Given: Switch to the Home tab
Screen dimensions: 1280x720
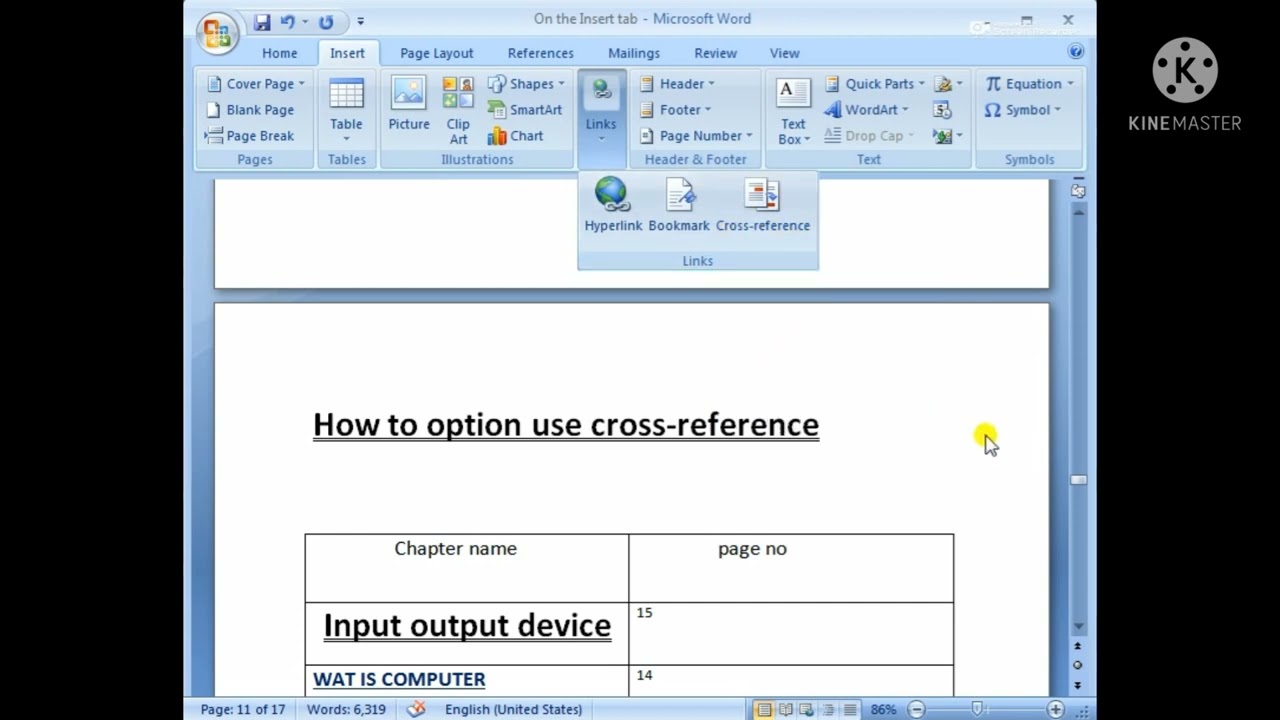Looking at the screenshot, I should point(280,53).
